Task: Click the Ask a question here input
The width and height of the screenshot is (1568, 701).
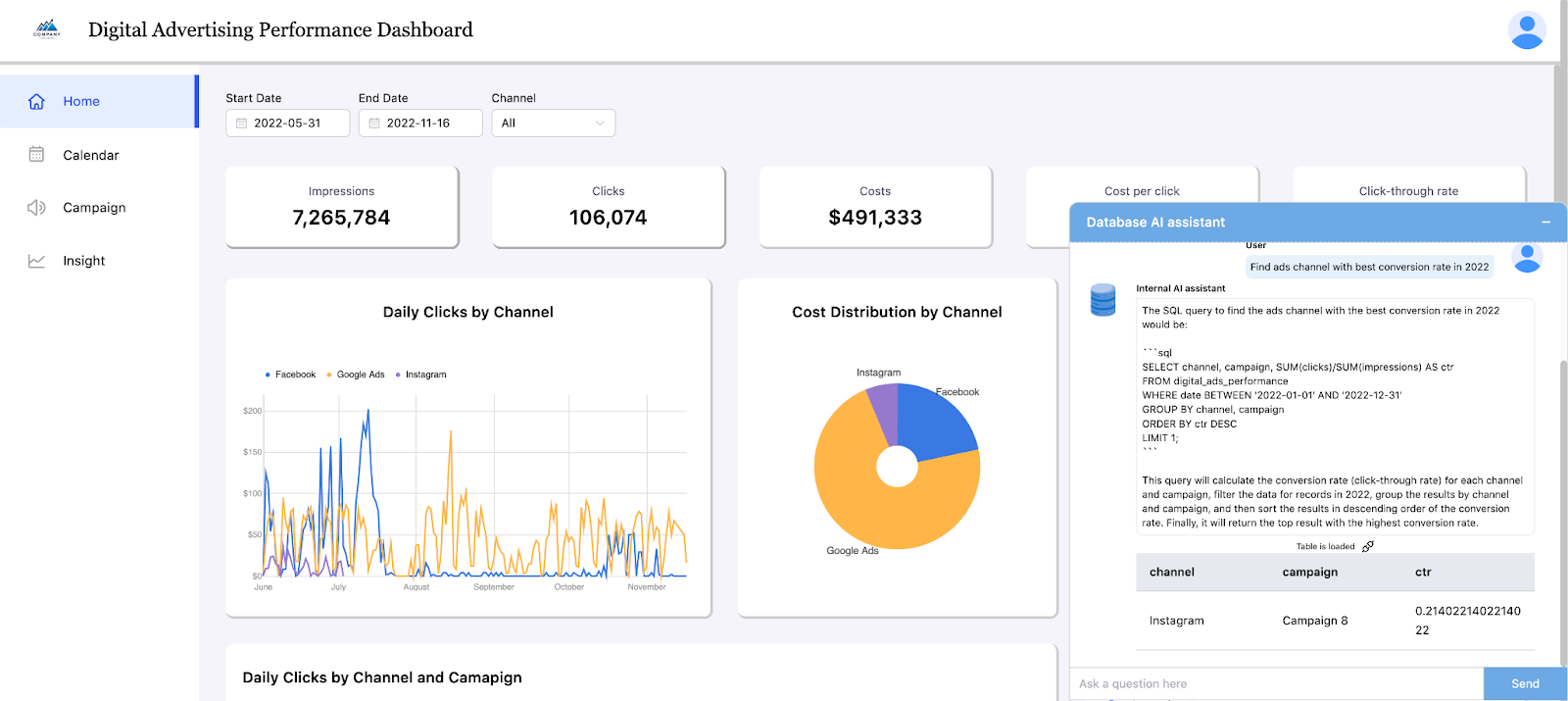Action: (1276, 683)
